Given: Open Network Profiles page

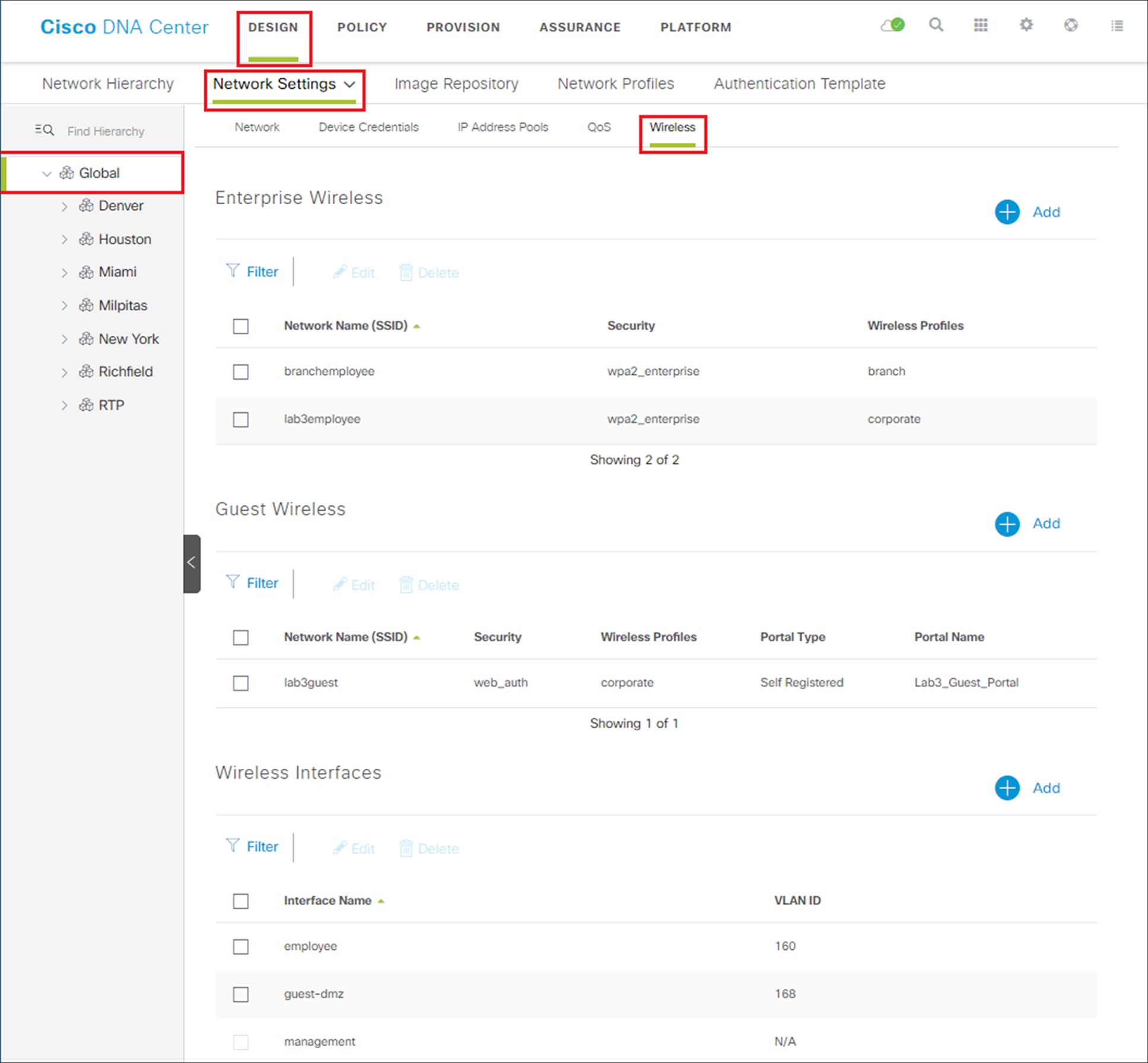Looking at the screenshot, I should [616, 84].
